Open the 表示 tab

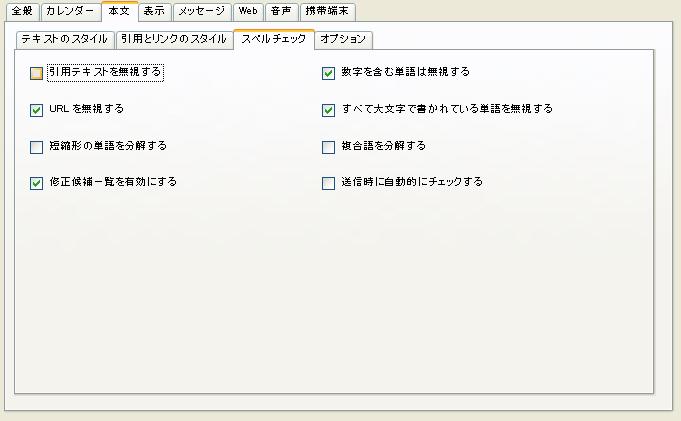[155, 12]
